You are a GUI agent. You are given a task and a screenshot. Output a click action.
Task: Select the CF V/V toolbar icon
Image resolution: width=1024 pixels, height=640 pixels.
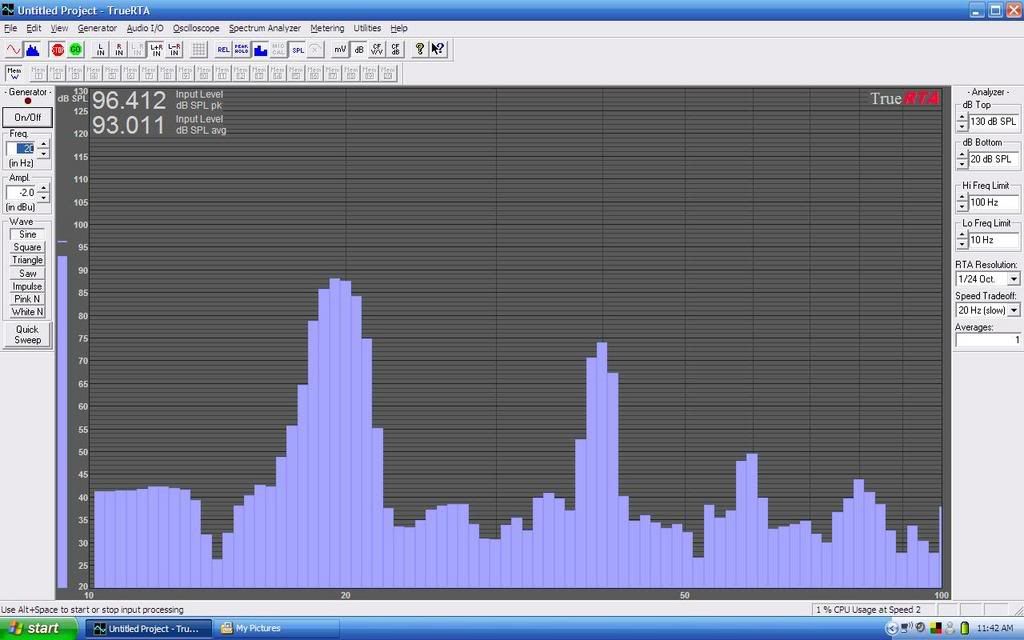(377, 50)
